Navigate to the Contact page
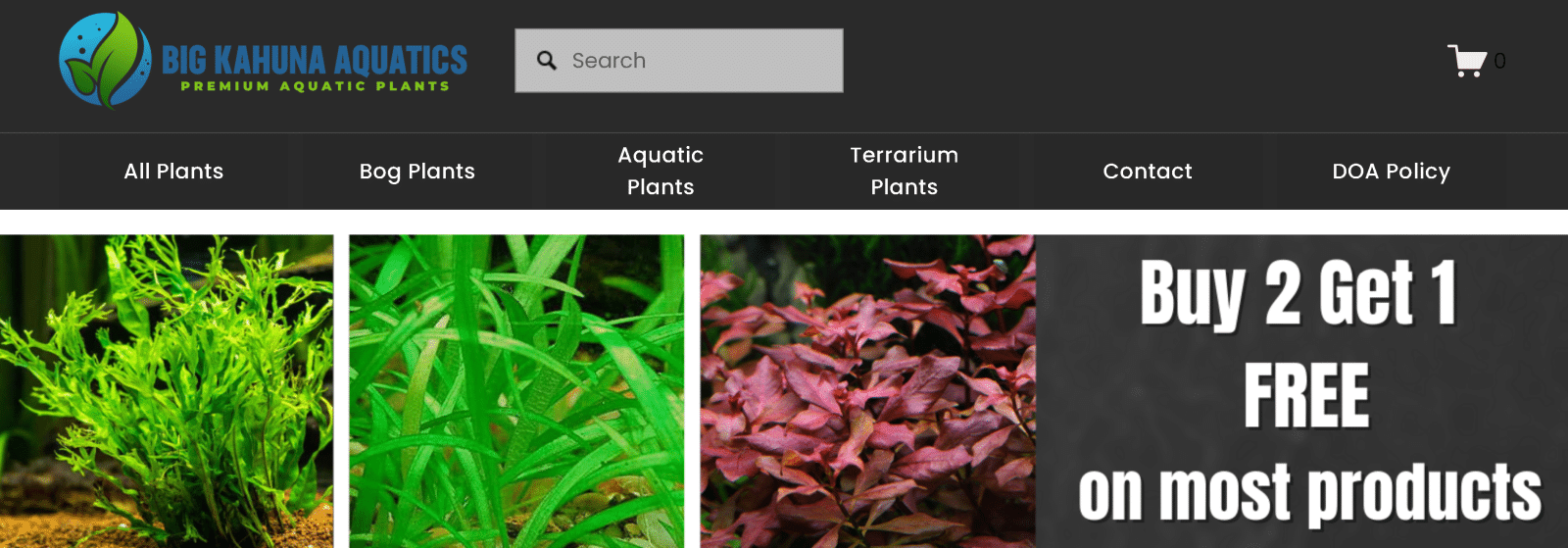Viewport: 1568px width, 548px height. [1147, 172]
